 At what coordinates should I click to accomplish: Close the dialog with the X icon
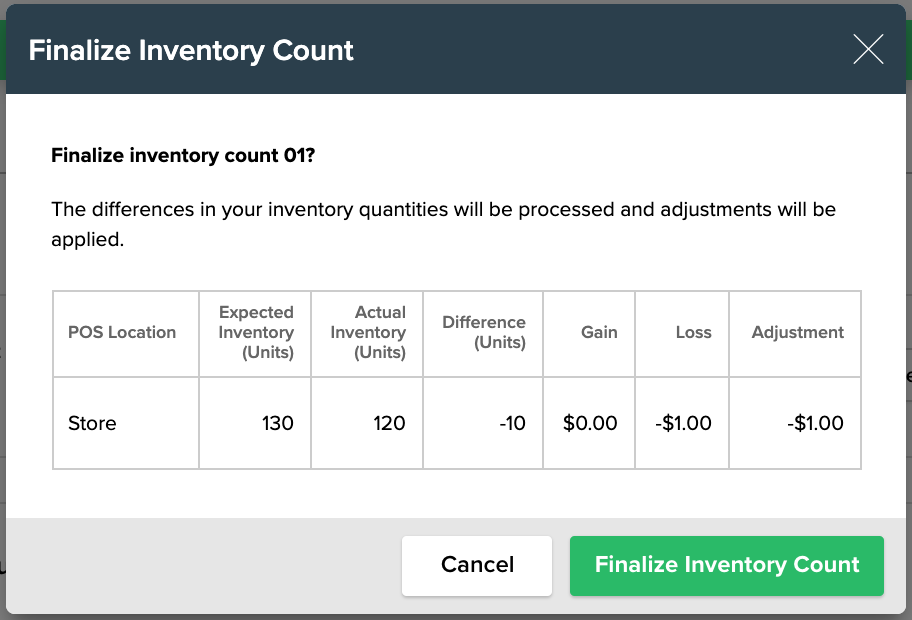[868, 49]
